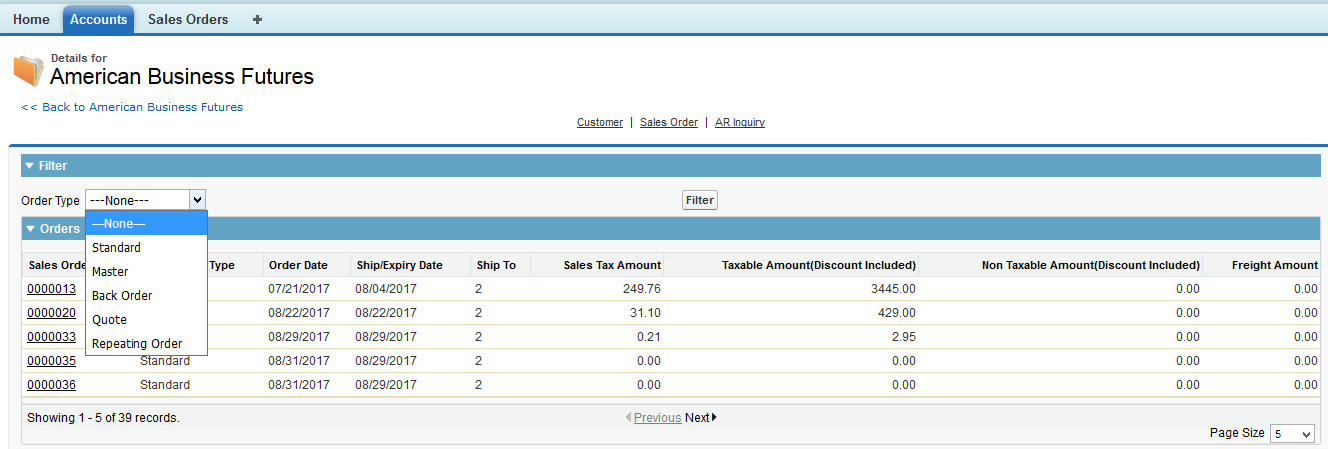Open the AR Inquiry link
The image size is (1328, 449).
click(x=740, y=122)
